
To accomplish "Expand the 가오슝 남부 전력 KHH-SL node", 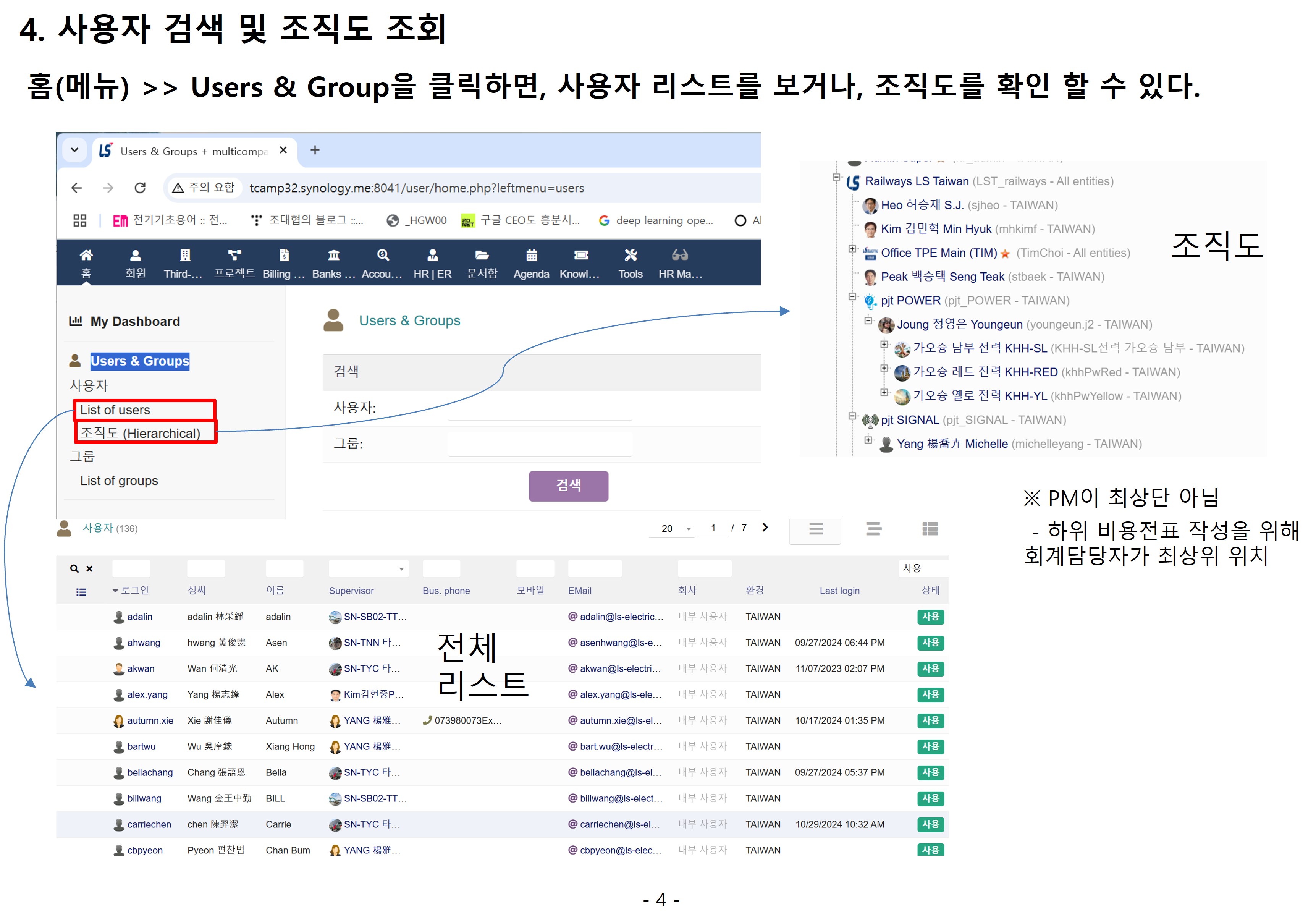I will pos(884,345).
